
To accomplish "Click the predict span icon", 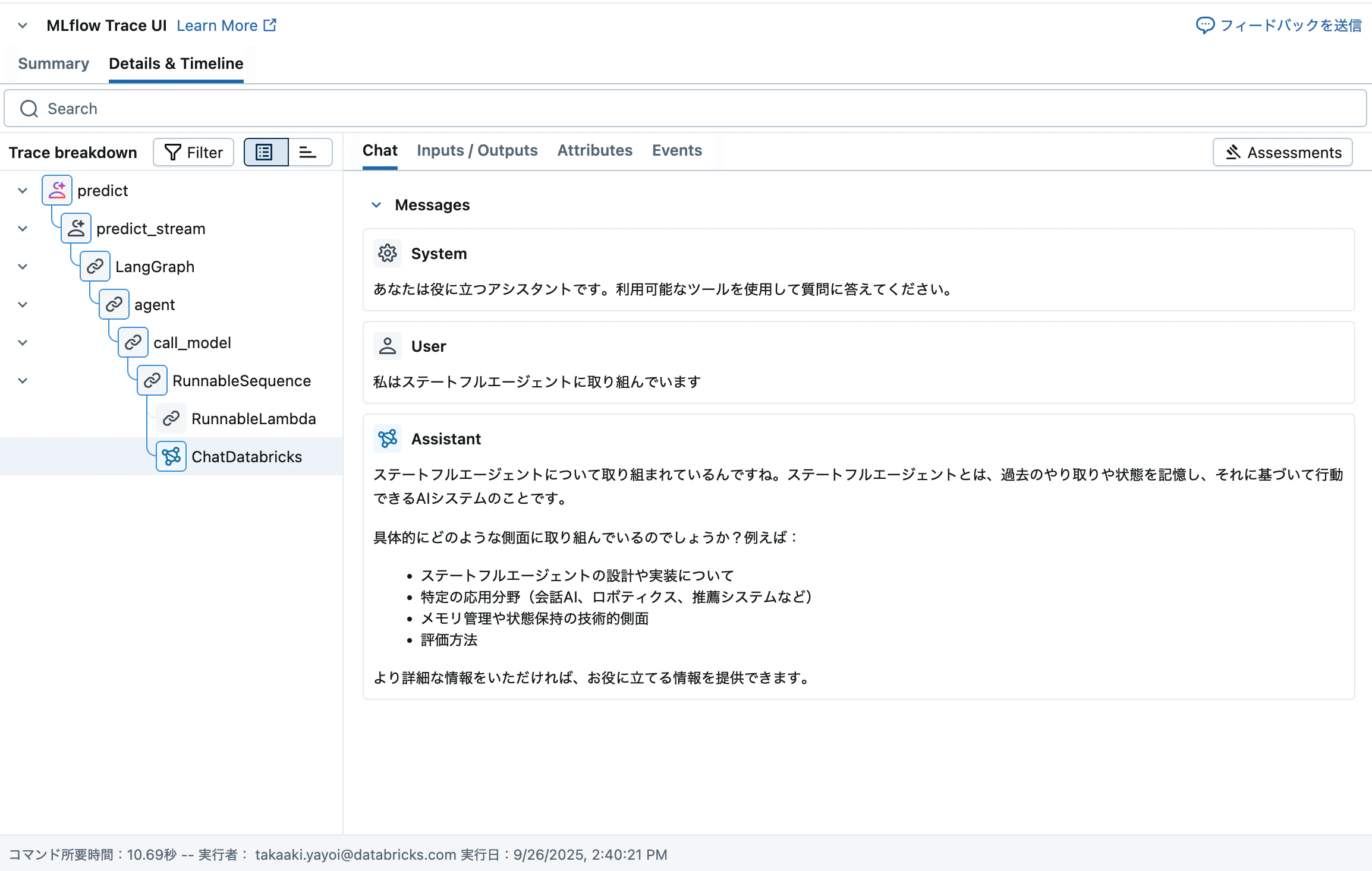I will click(x=57, y=190).
